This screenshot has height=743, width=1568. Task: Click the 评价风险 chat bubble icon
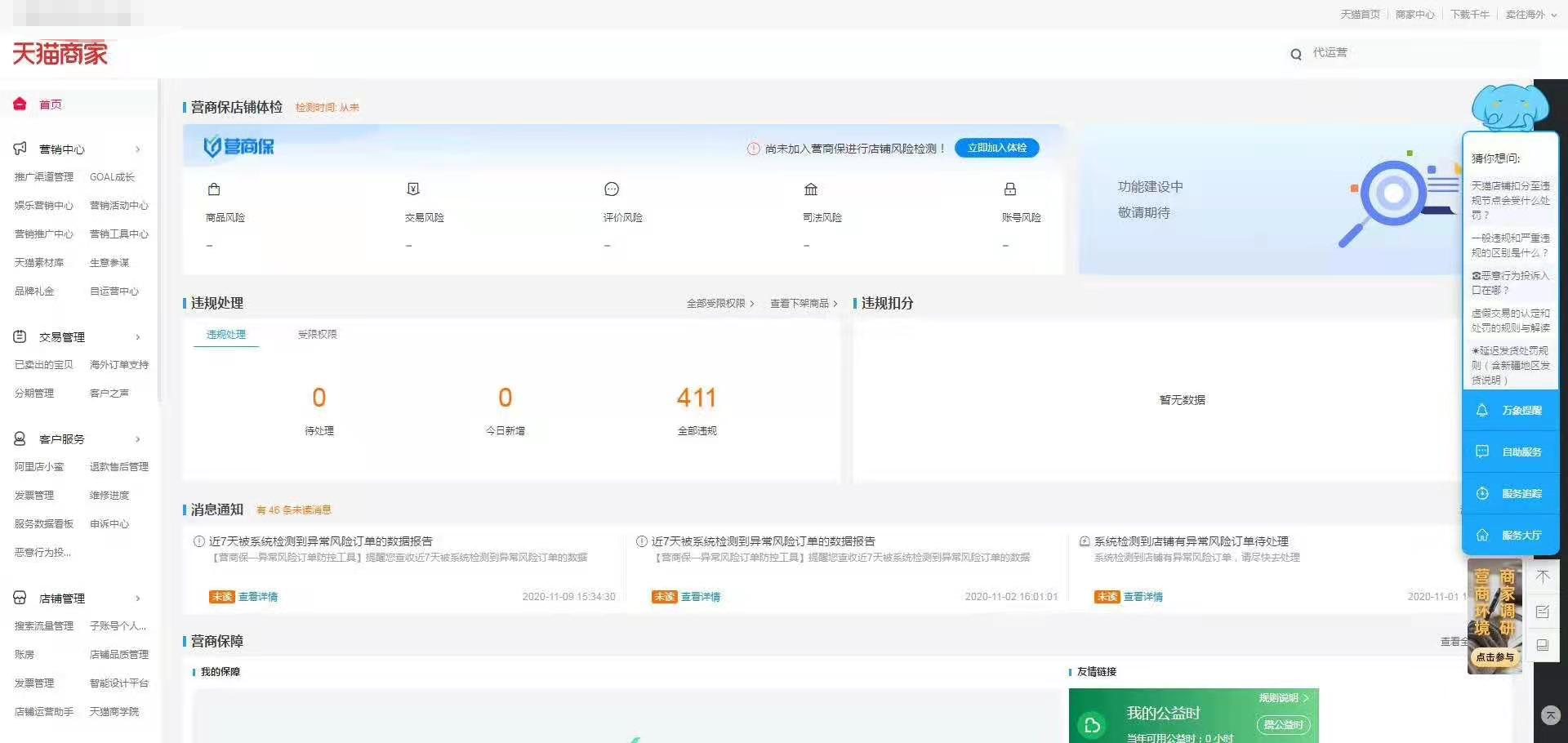click(x=612, y=189)
